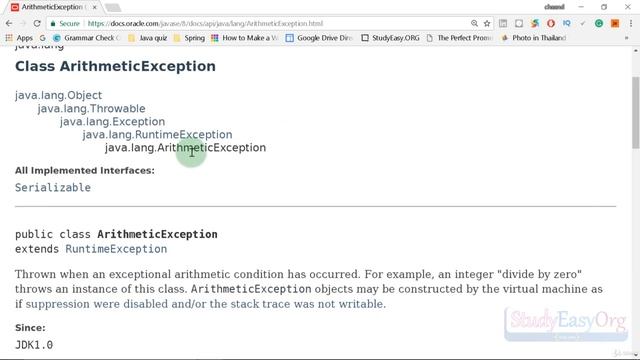This screenshot has width=640, height=360.
Task: Open the Spring bookmark folder
Action: [x=189, y=38]
